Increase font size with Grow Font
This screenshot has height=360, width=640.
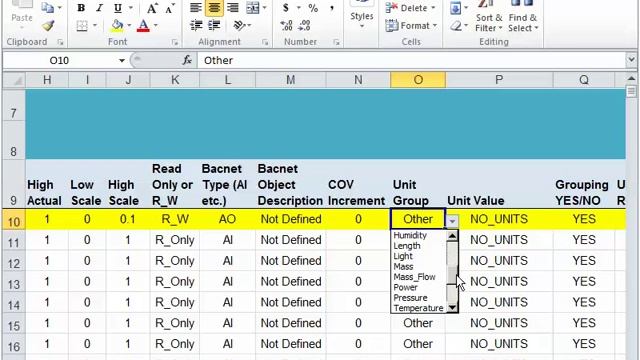pyautogui.click(x=152, y=8)
